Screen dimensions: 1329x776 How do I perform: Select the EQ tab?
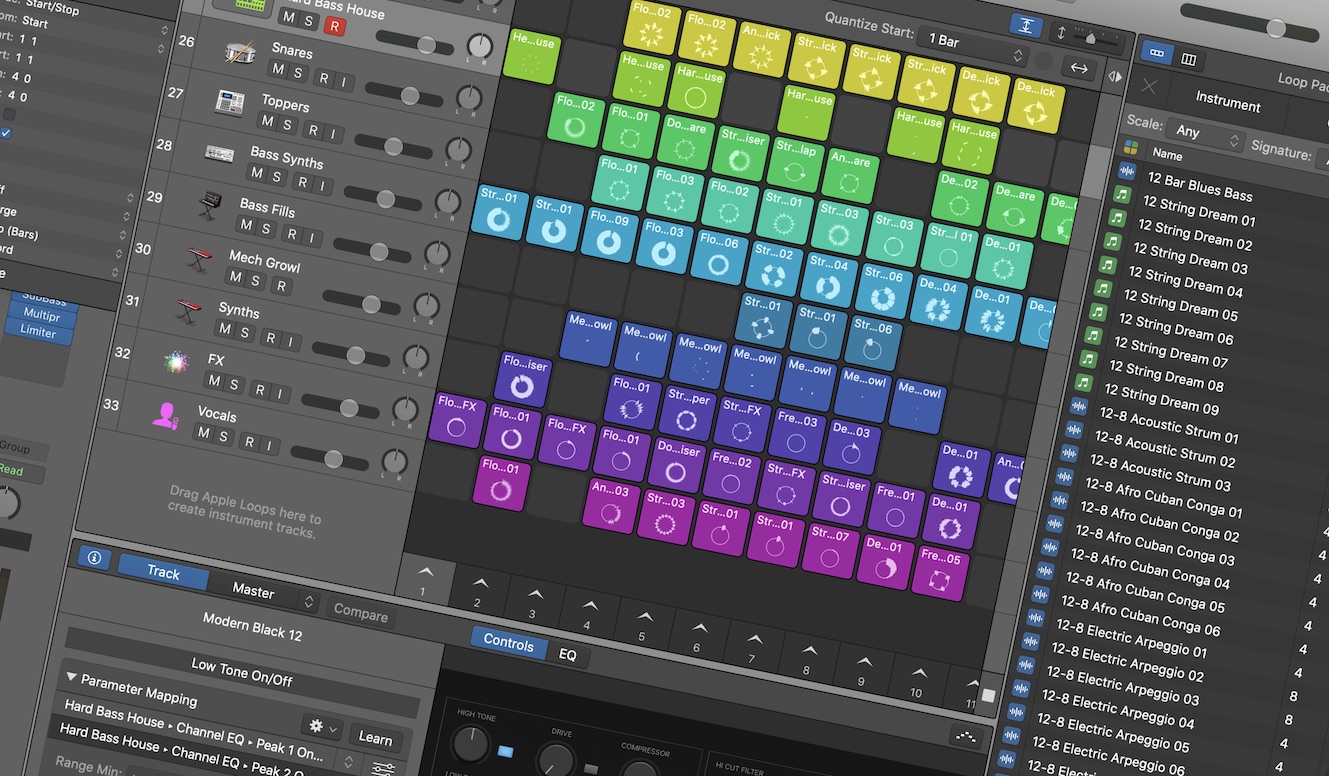[568, 655]
